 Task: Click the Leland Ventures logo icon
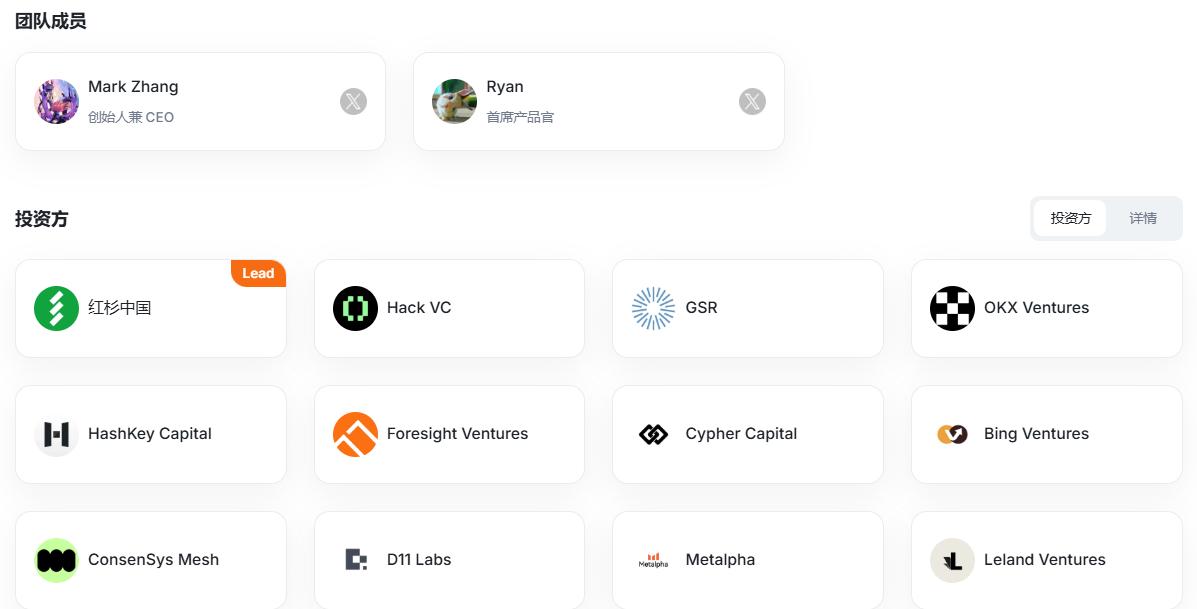coord(952,560)
